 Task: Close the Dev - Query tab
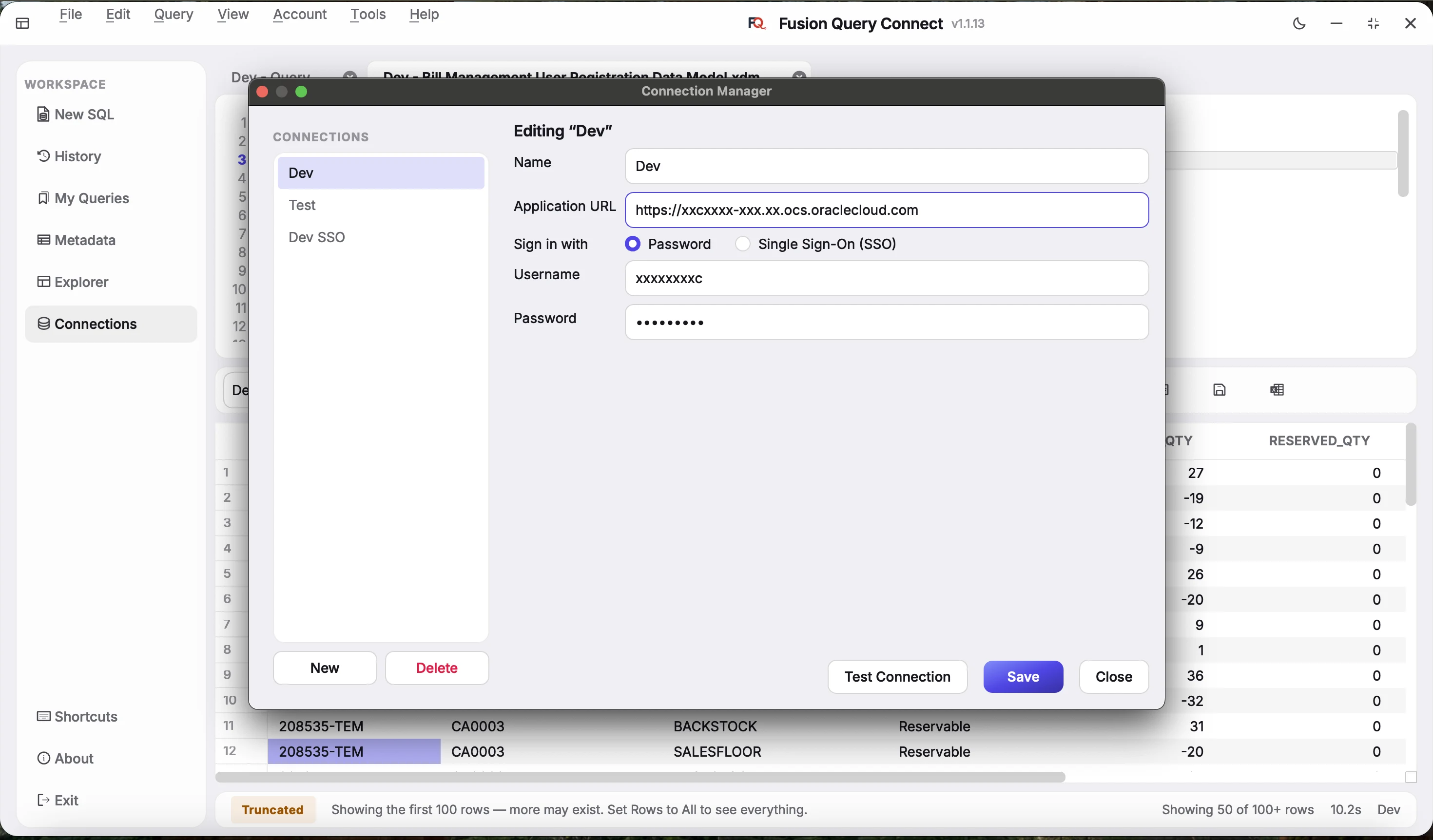click(350, 75)
